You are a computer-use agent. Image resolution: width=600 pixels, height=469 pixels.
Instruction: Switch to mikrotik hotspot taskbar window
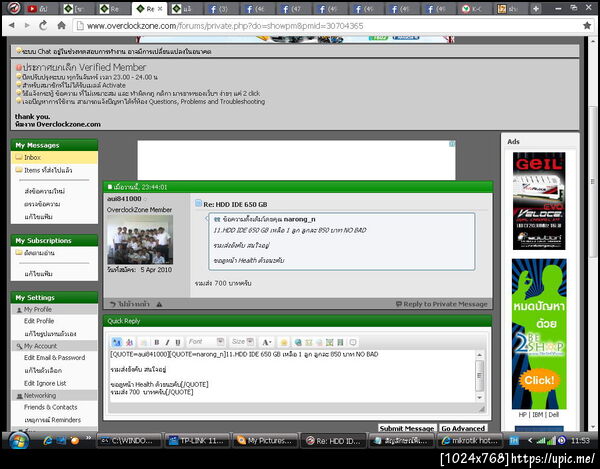point(470,441)
